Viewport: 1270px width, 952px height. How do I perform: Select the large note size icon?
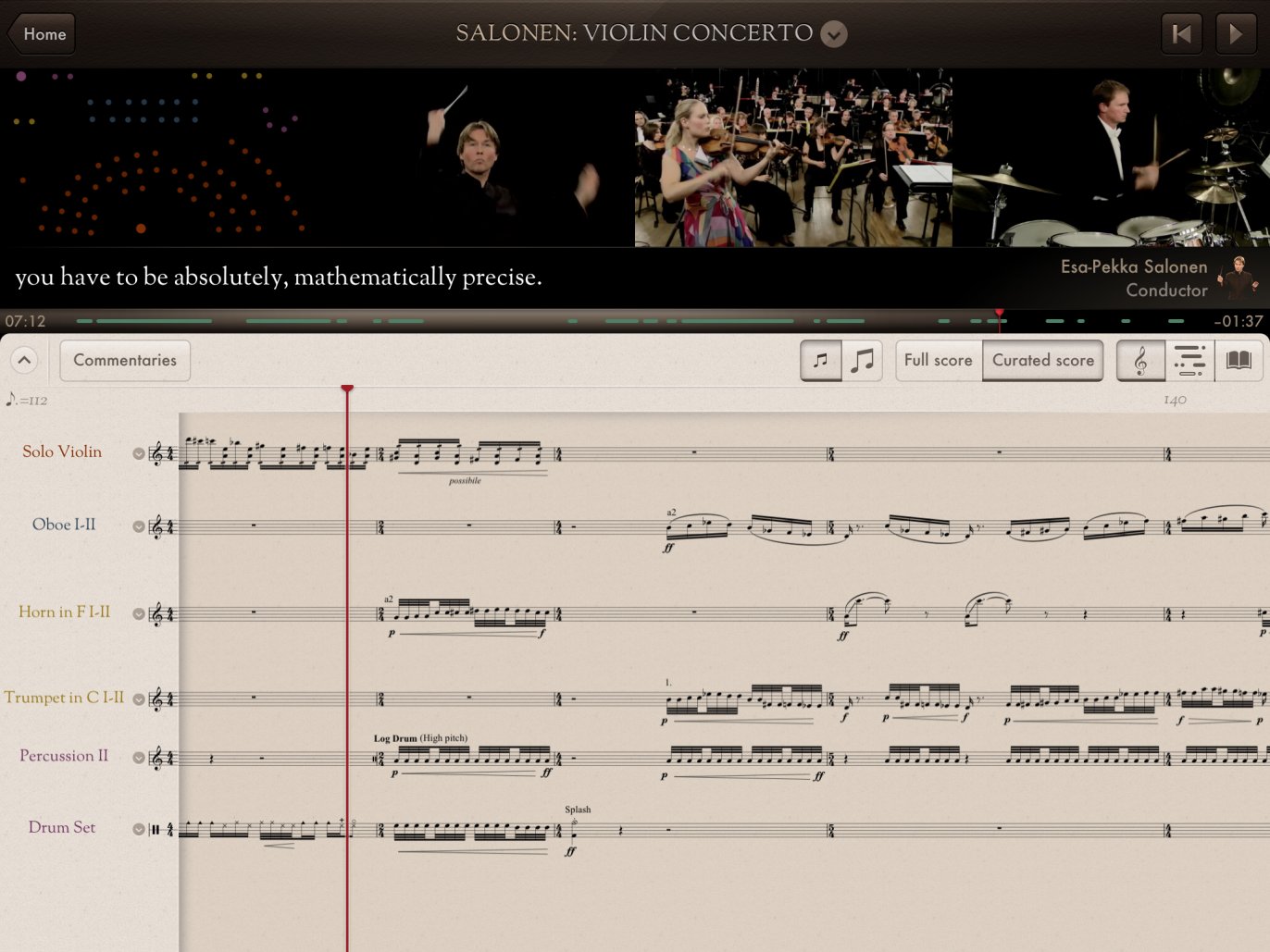click(x=864, y=360)
